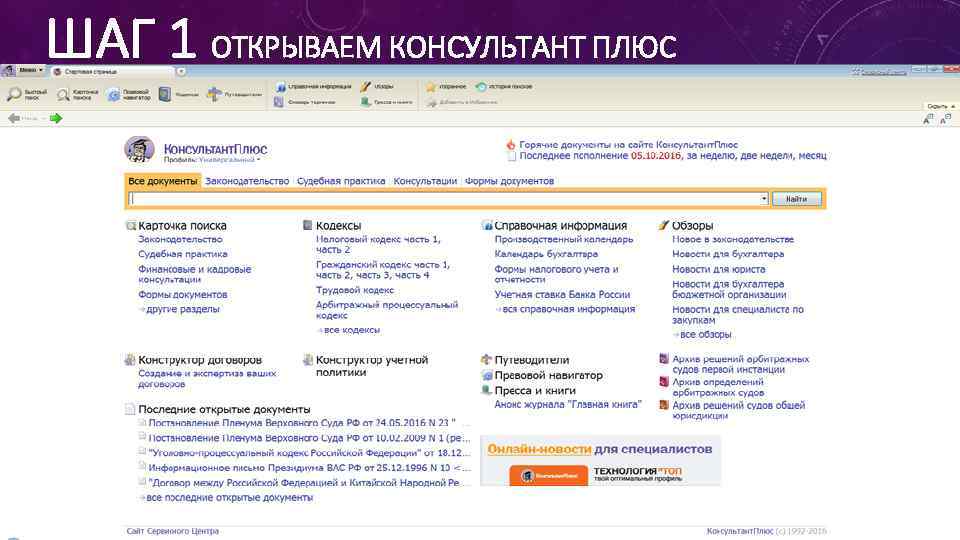Screen dimensions: 960x540
Task: Click the Конструктор договоров icon
Action: pyautogui.click(x=130, y=360)
